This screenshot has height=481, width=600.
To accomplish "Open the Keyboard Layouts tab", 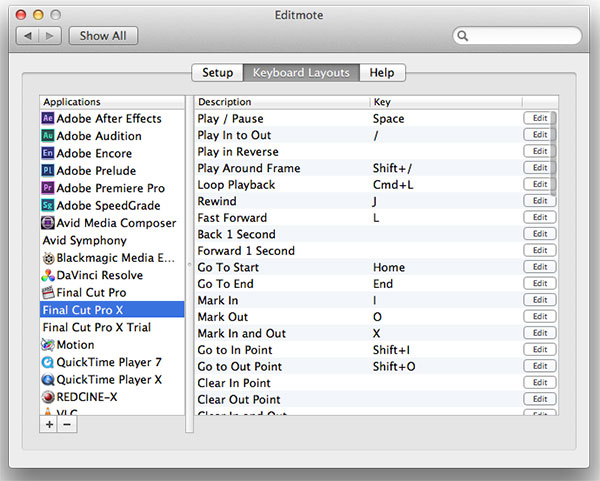I will [x=301, y=72].
